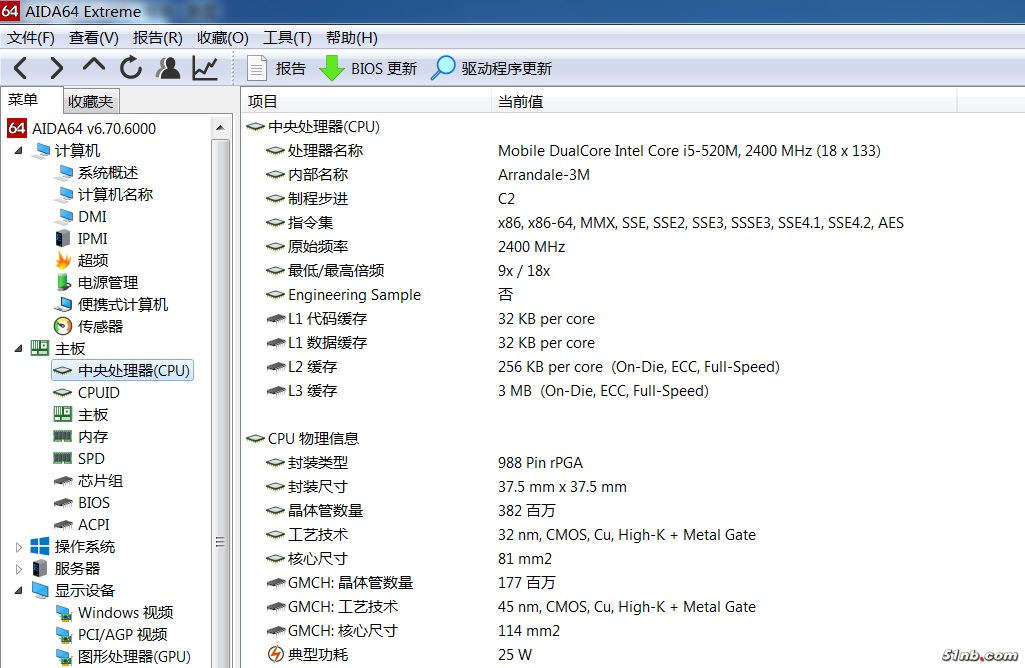
Task: Collapse the 显示设备 tree node
Action: (x=19, y=591)
